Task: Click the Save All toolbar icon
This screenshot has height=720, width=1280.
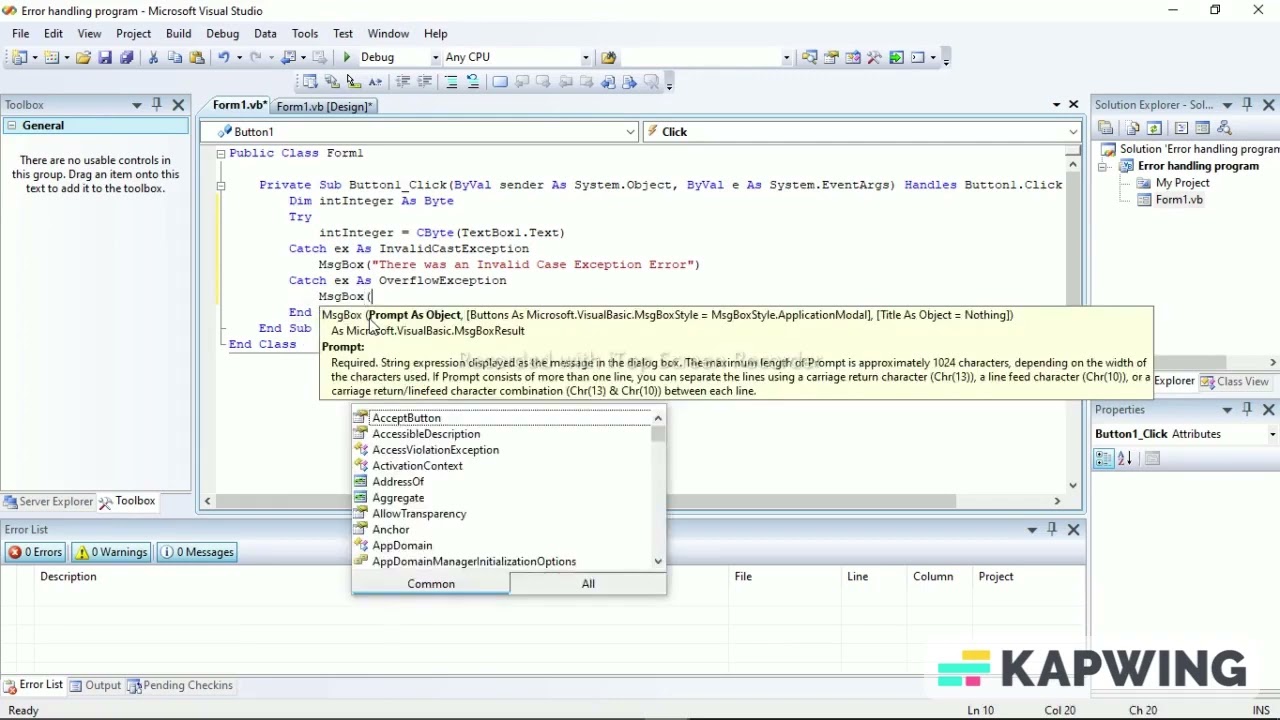Action: tap(127, 57)
